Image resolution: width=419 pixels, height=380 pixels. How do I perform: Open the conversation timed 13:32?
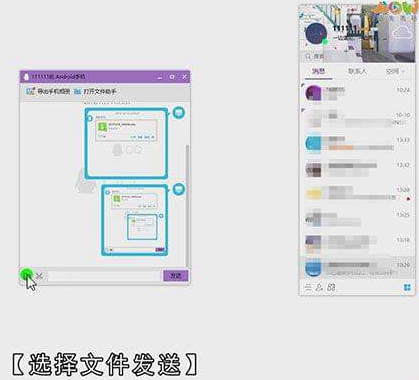(357, 169)
